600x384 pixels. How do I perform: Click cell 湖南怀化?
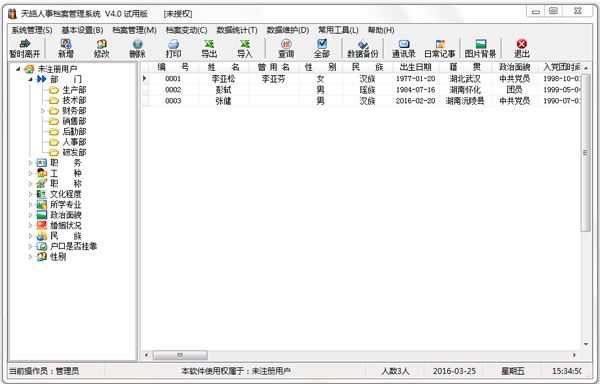465,90
